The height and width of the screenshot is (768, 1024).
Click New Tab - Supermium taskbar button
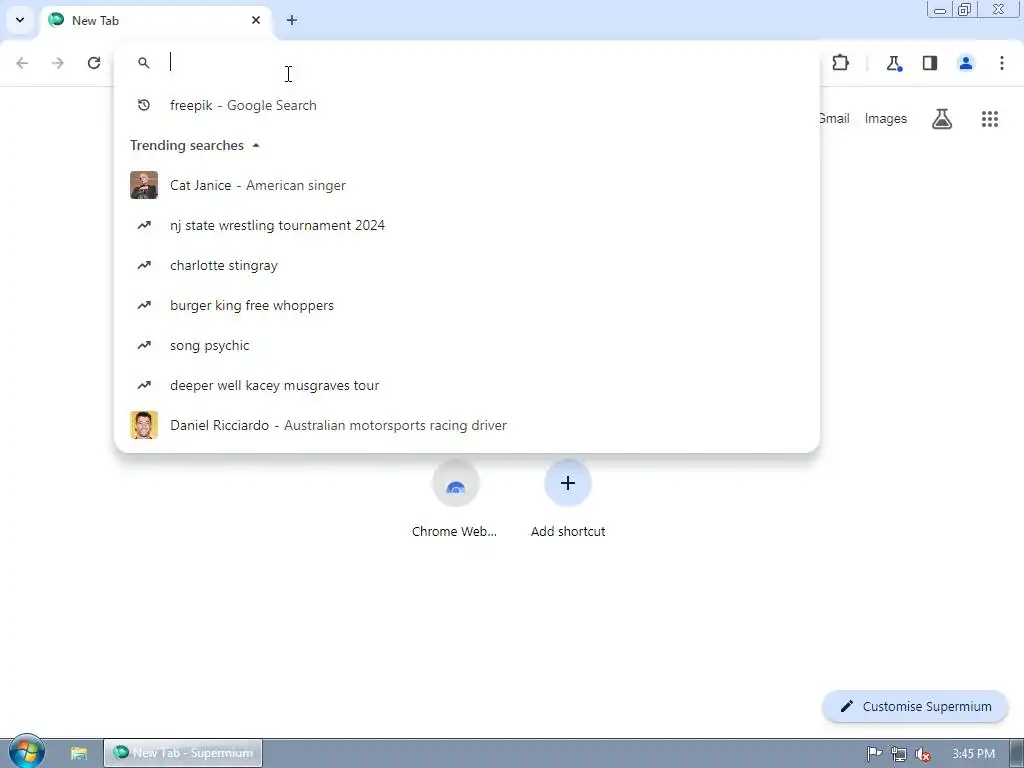point(183,753)
